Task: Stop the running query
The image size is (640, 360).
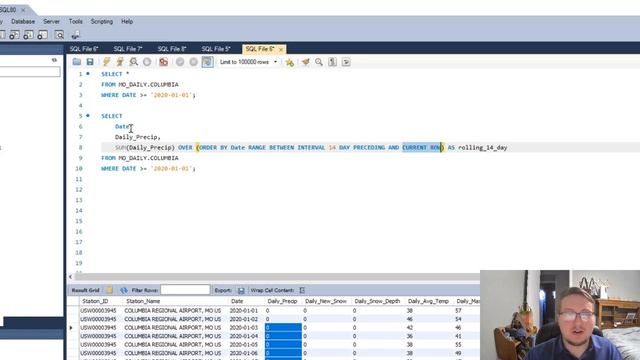Action: (x=147, y=62)
